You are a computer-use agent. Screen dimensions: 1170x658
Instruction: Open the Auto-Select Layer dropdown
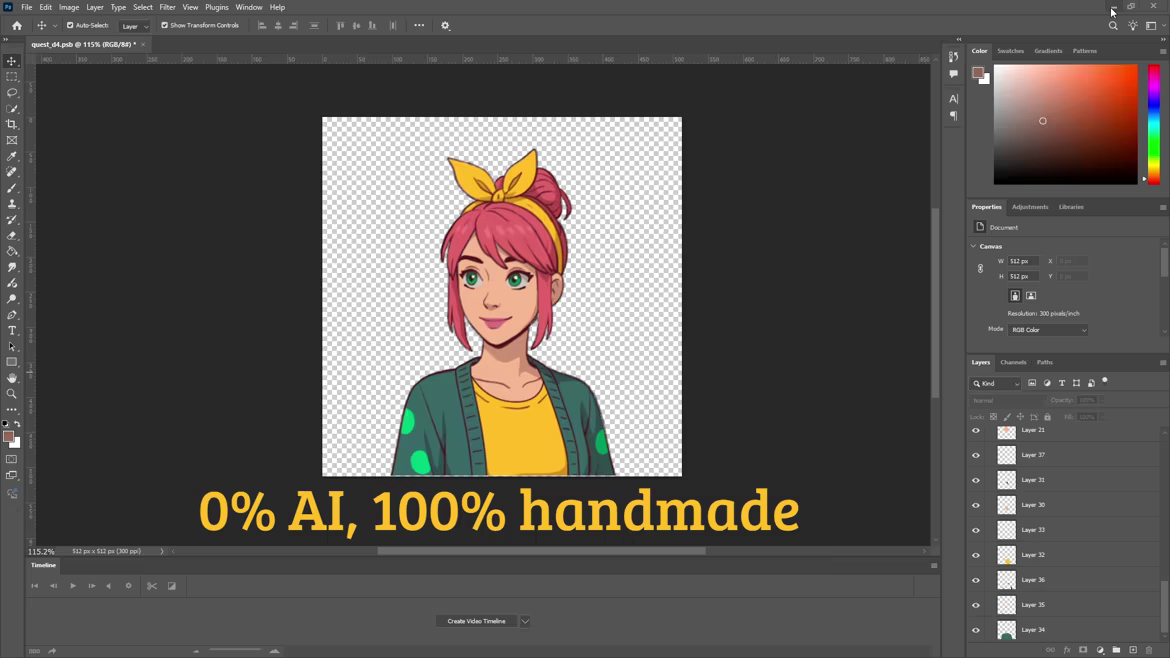(134, 26)
